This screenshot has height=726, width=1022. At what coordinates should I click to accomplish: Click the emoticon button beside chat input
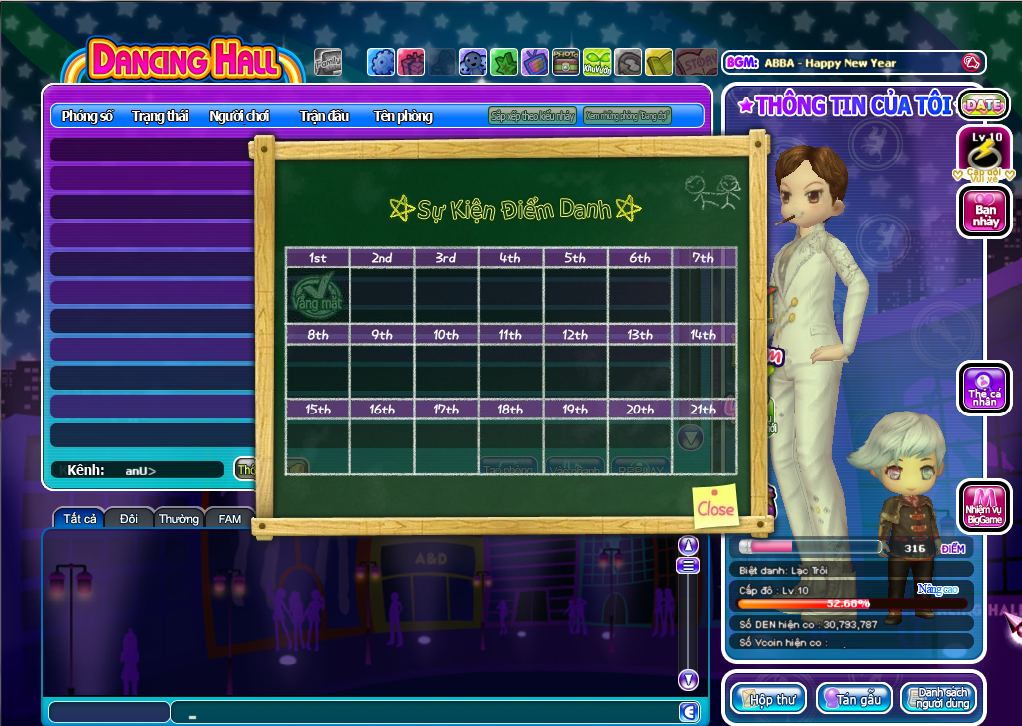pyautogui.click(x=688, y=712)
